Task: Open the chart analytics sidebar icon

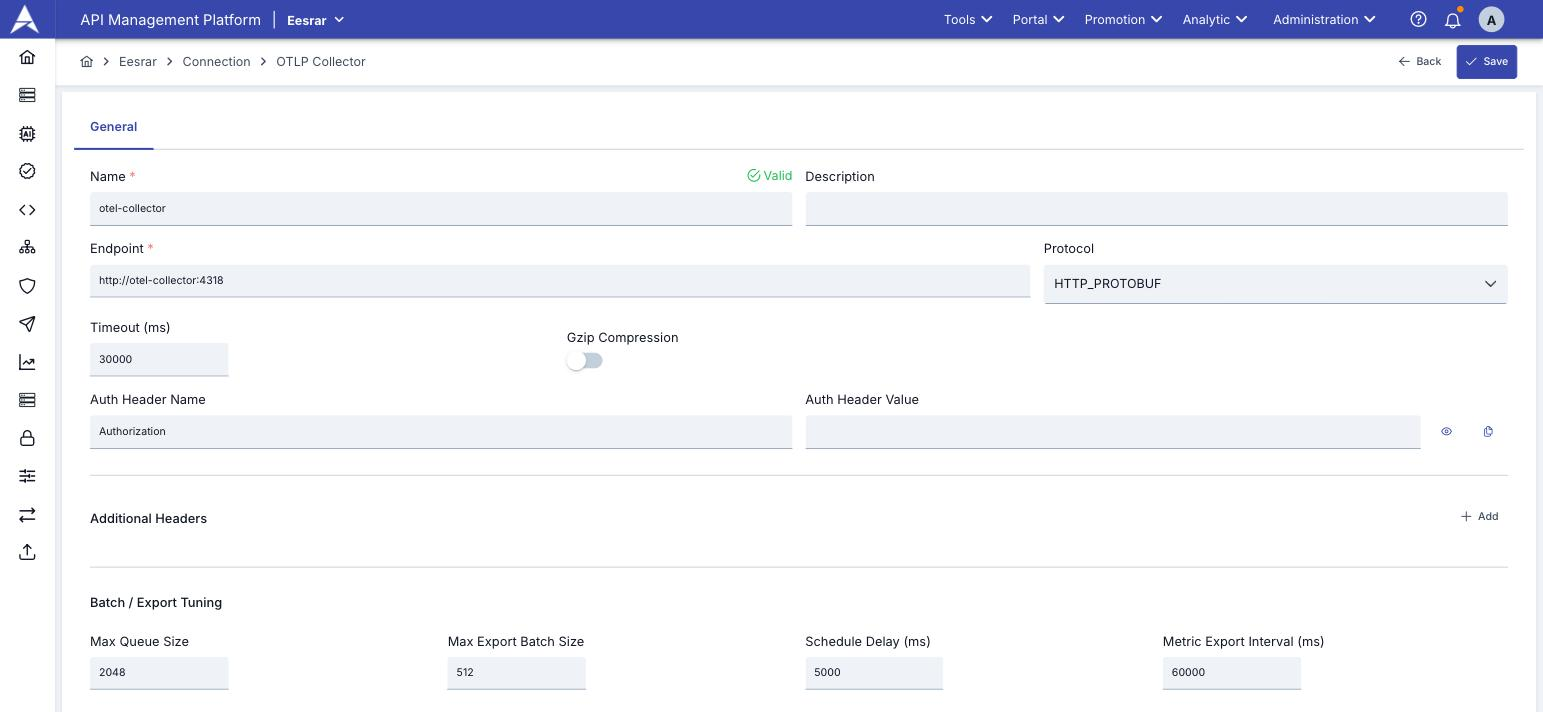Action: pyautogui.click(x=27, y=362)
